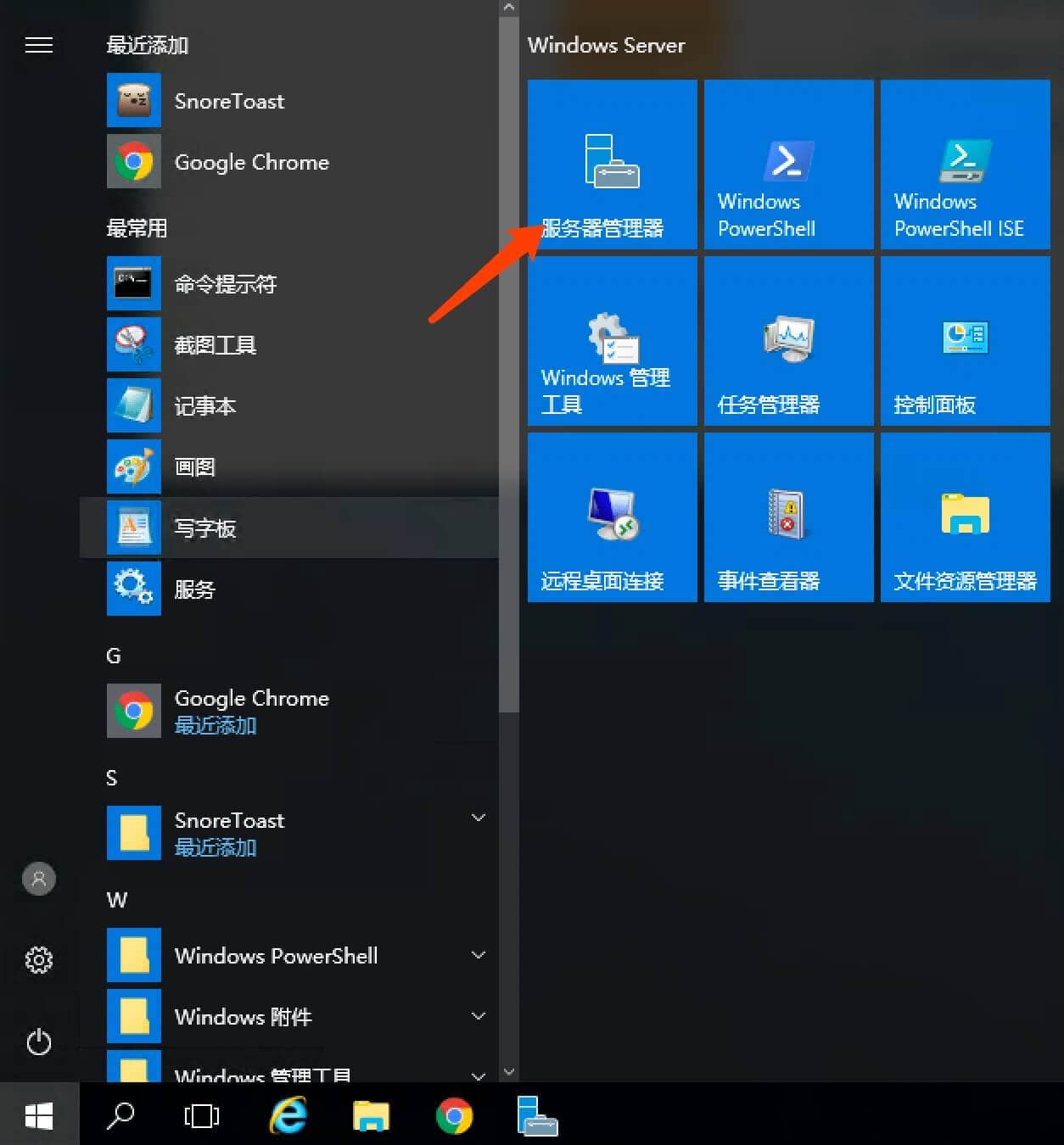Viewport: 1064px width, 1145px height.
Task: Open File Explorer from the taskbar
Action: 371,1116
